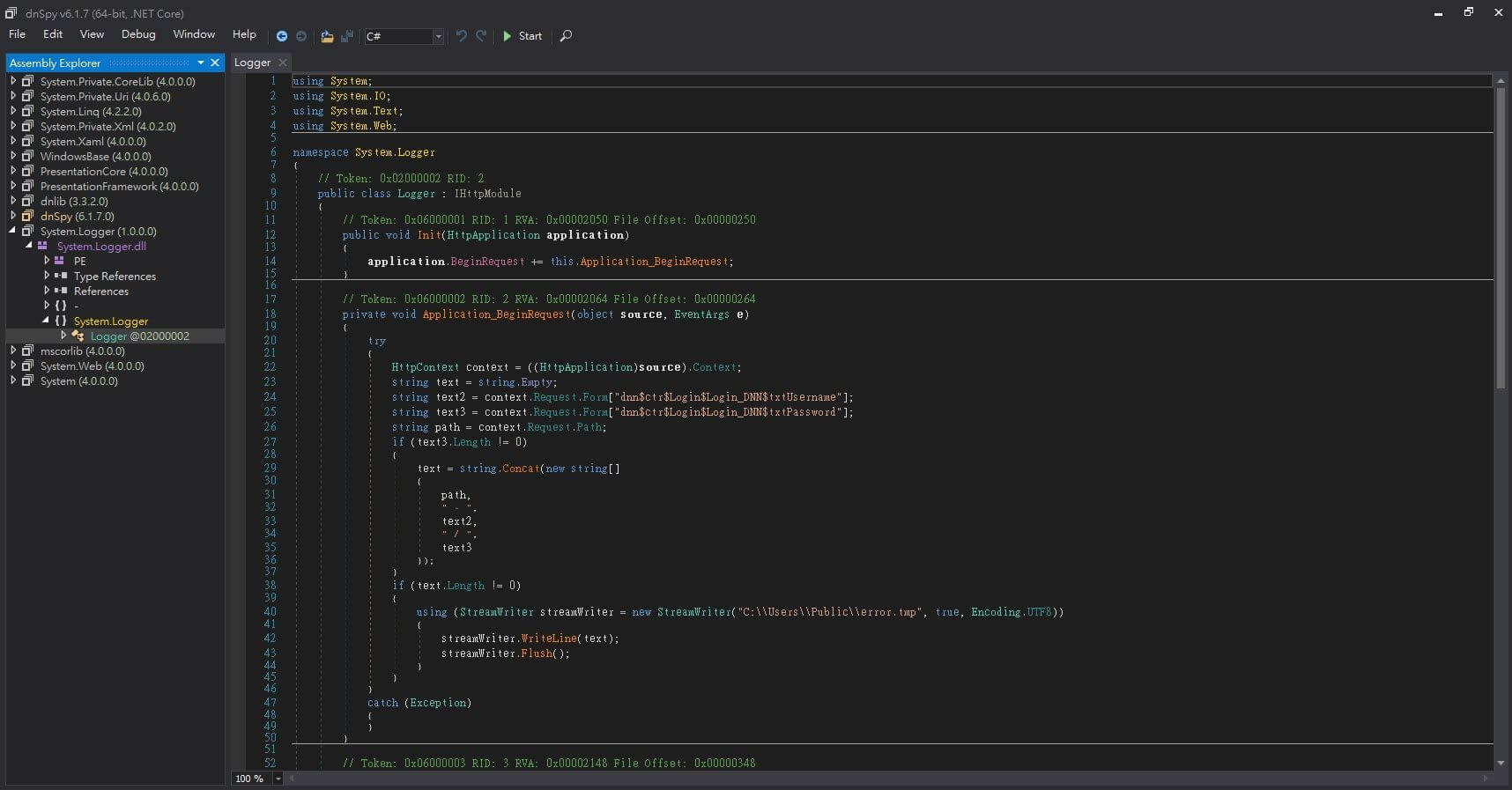Click IHttpModule in the class declaration
This screenshot has width=1512, height=790.
pyautogui.click(x=487, y=193)
